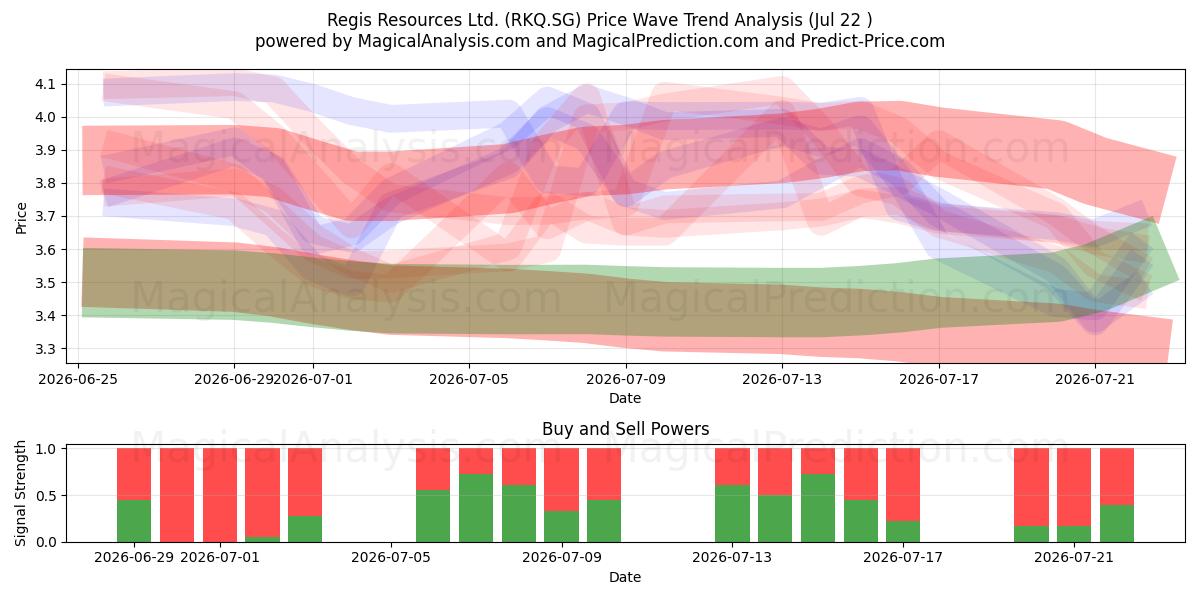Click 2026-07-21 date tick under price chart
The height and width of the screenshot is (600, 1200).
(x=1094, y=379)
